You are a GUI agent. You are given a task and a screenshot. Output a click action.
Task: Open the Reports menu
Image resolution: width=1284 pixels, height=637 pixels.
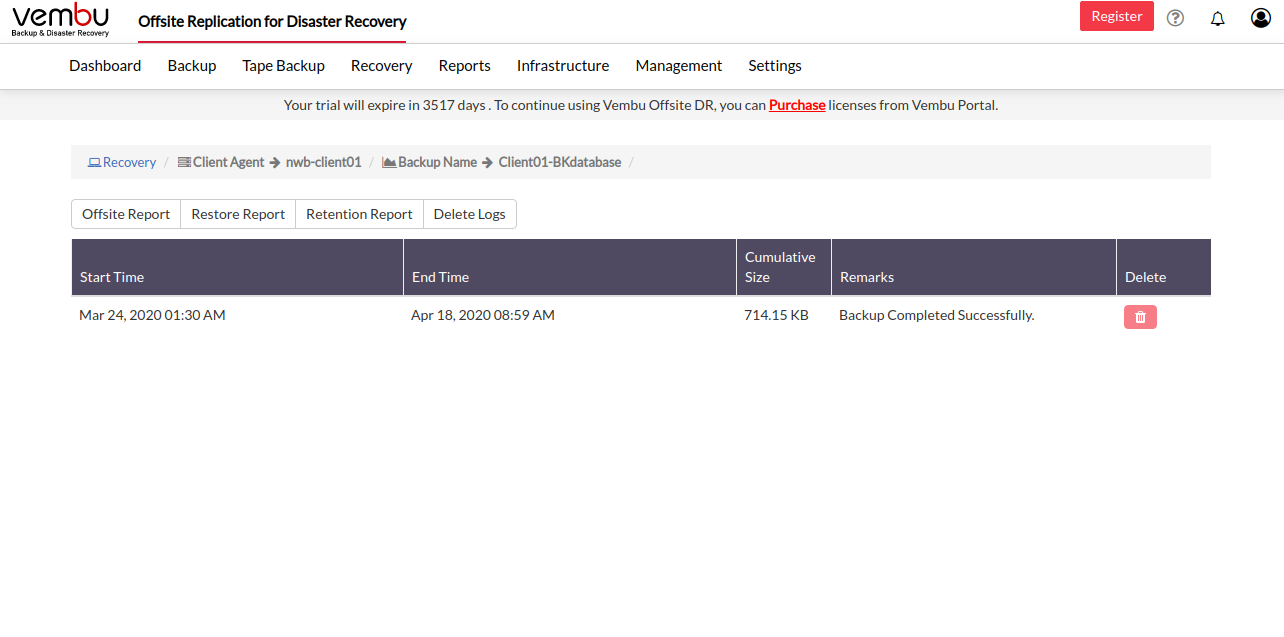pyautogui.click(x=464, y=66)
